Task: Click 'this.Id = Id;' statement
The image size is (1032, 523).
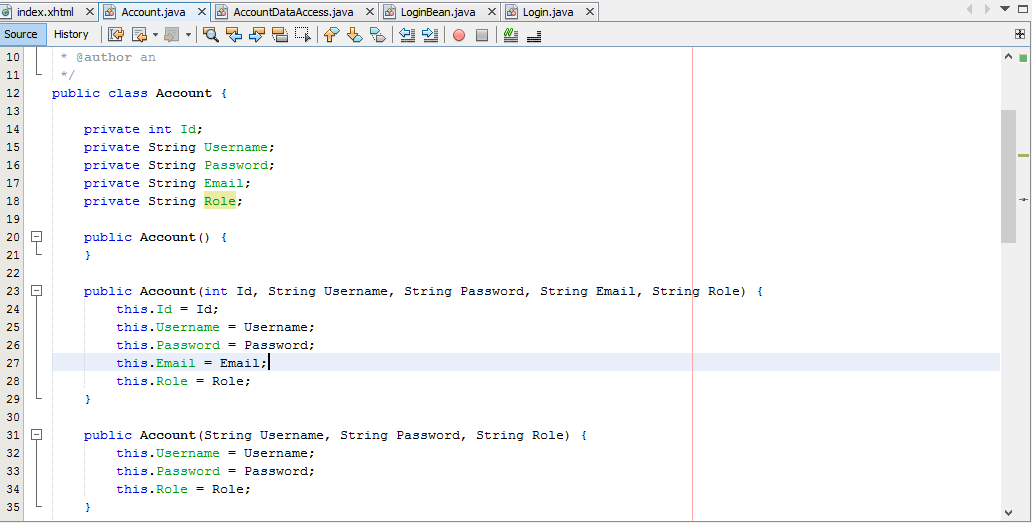Action: (167, 309)
